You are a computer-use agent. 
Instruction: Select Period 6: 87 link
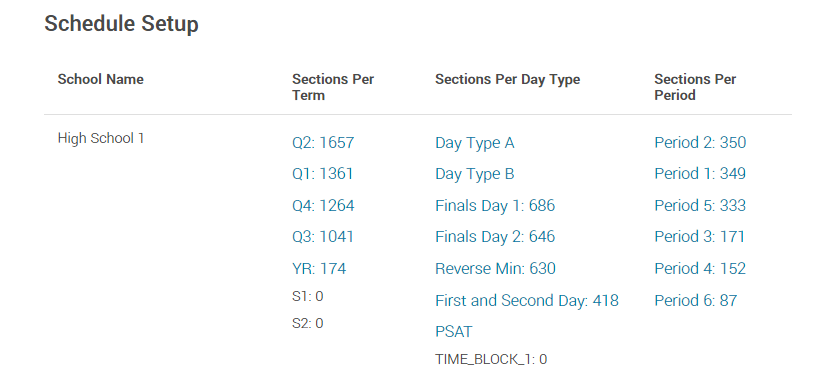[x=696, y=301]
